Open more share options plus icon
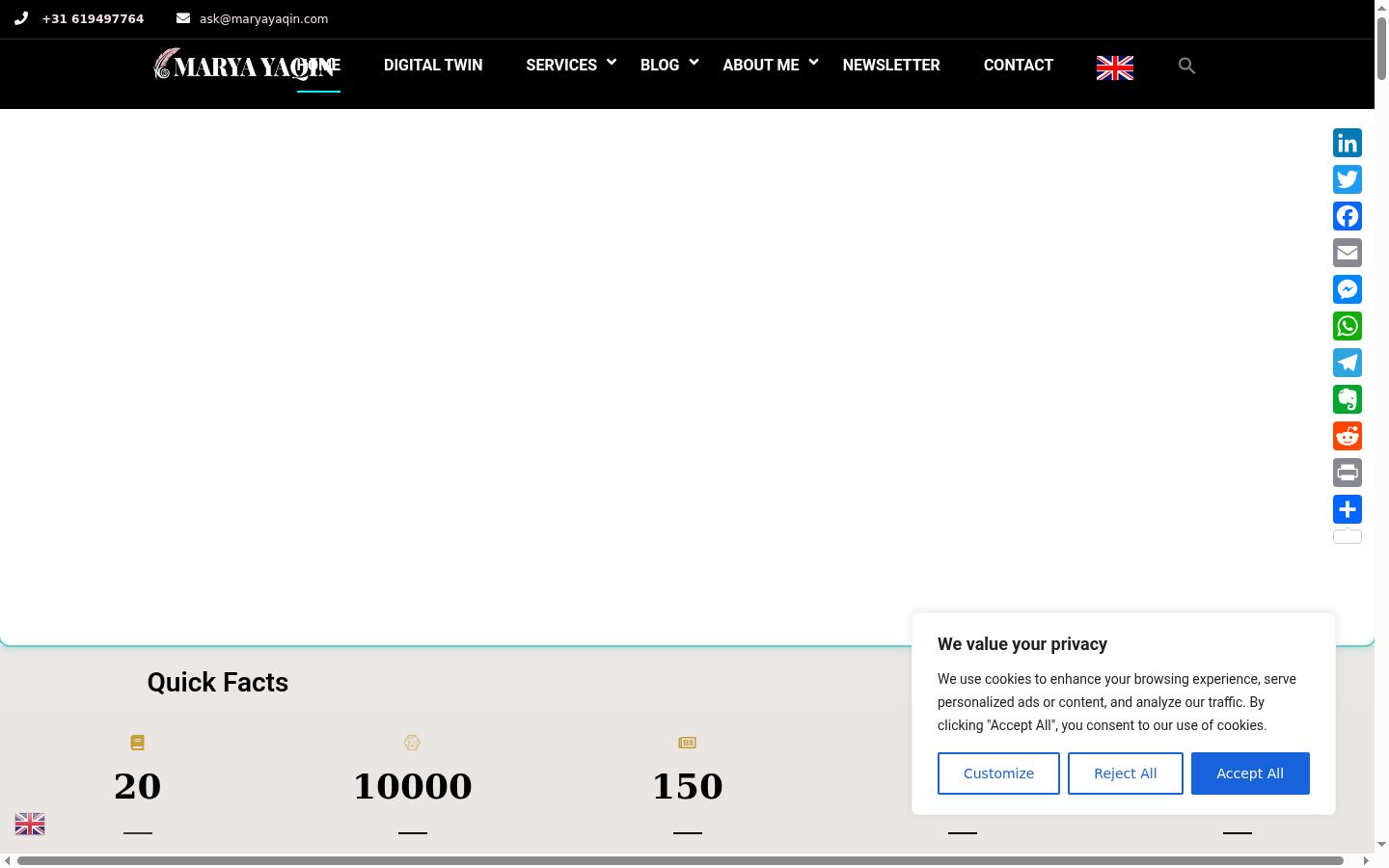 click(1348, 509)
